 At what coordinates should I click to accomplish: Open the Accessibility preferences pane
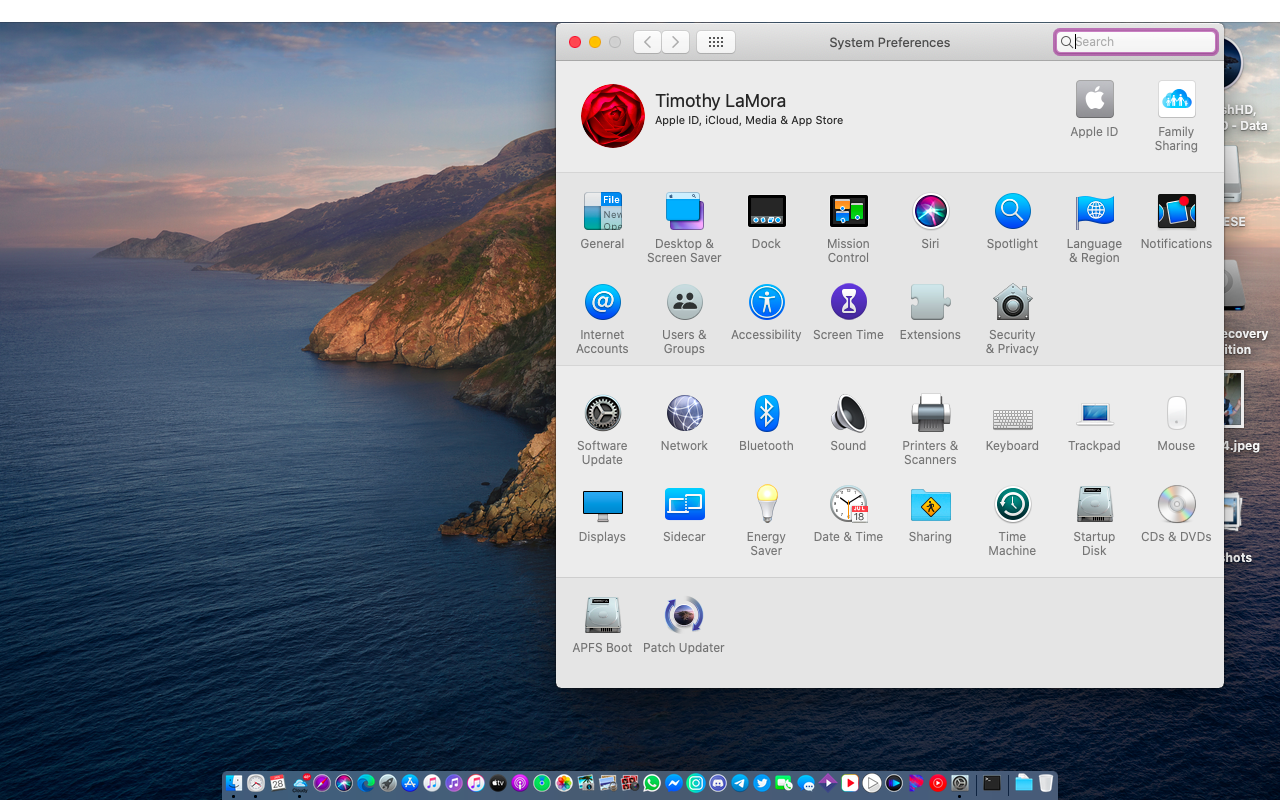[766, 312]
